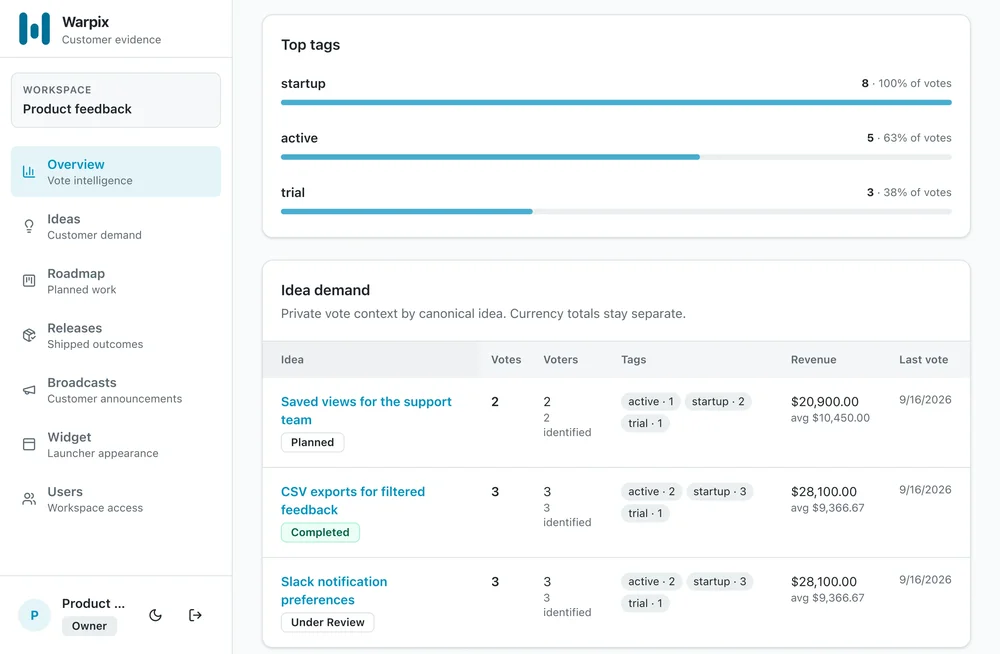Click the Owner role badge
This screenshot has width=1000, height=654.
(89, 626)
